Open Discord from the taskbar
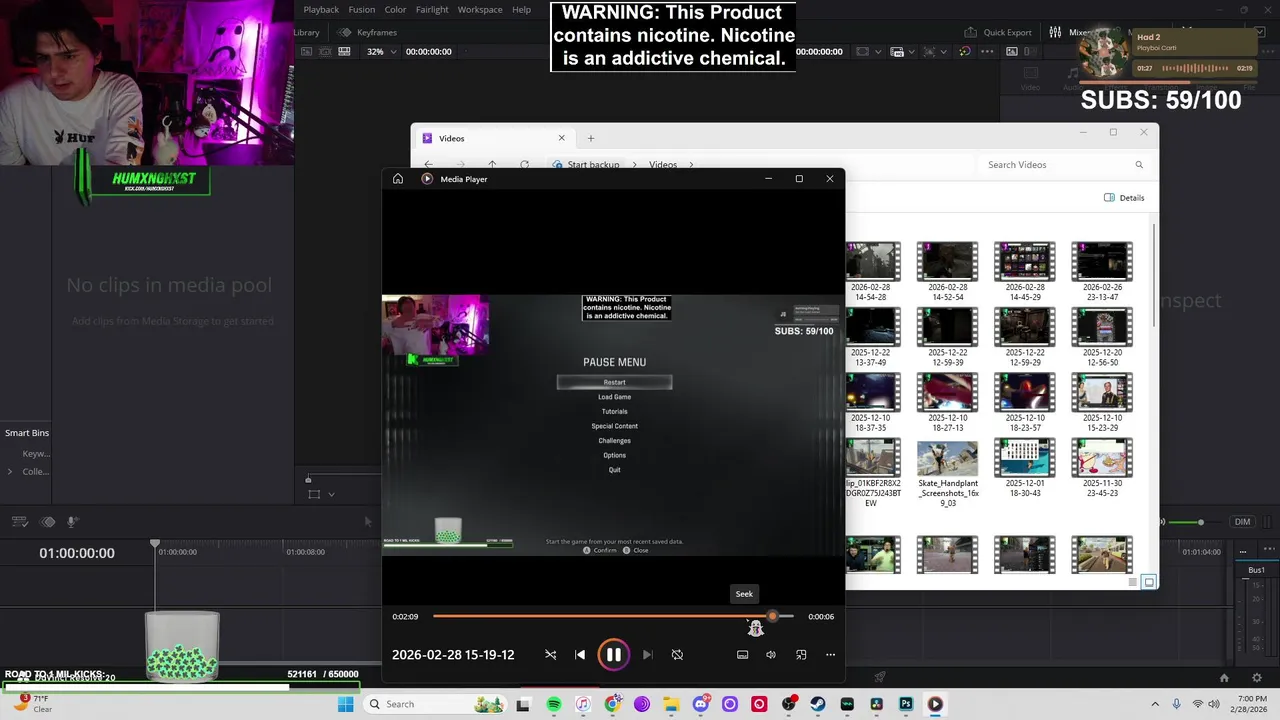Viewport: 1280px width, 720px height. pos(701,704)
